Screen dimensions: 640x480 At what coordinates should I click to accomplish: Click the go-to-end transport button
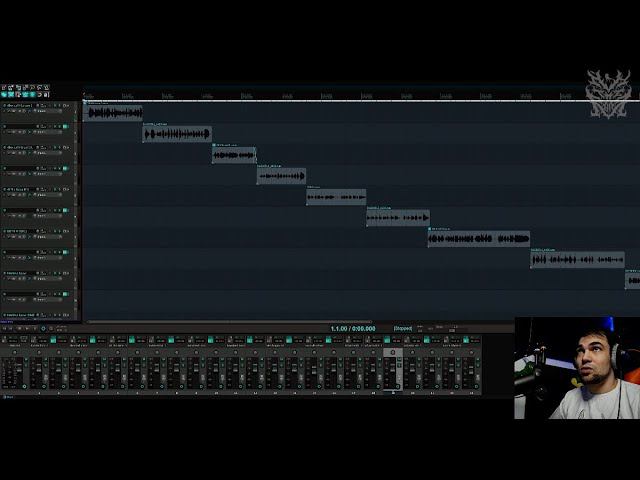[11, 329]
